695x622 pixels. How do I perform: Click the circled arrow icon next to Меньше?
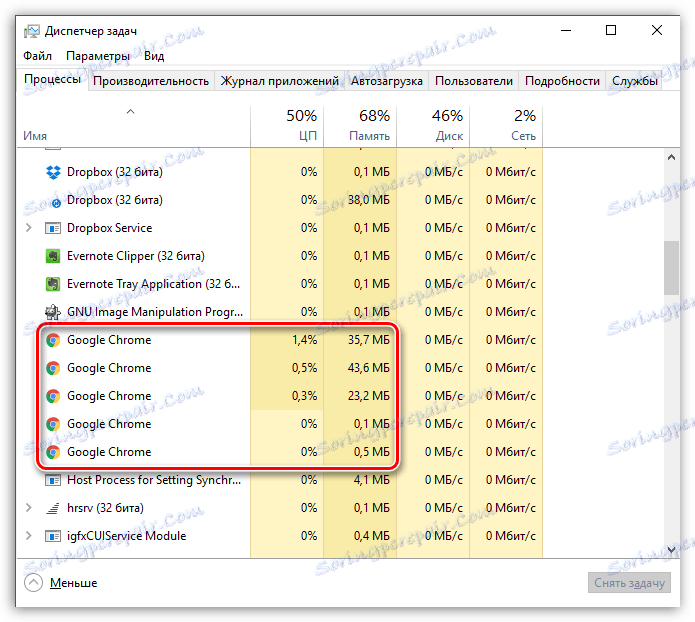tap(34, 583)
